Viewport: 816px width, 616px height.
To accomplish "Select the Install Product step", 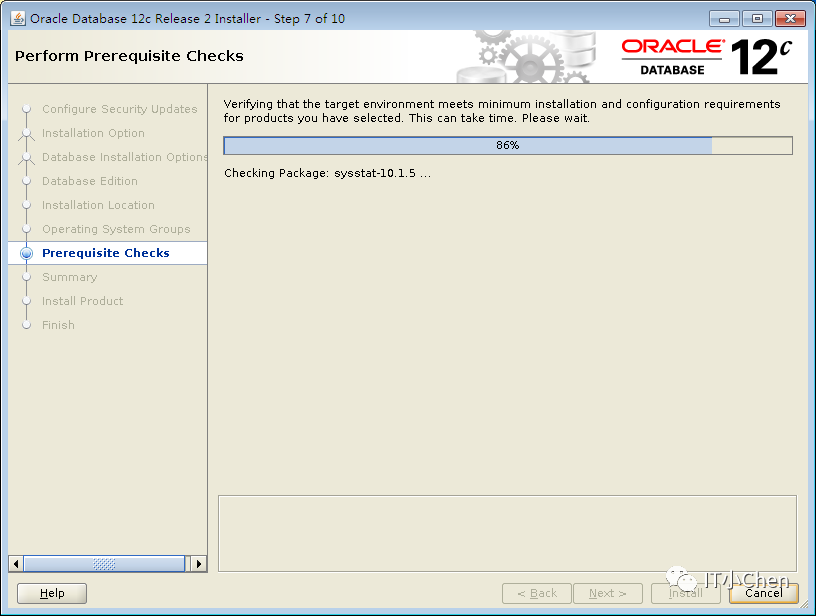I will 83,301.
